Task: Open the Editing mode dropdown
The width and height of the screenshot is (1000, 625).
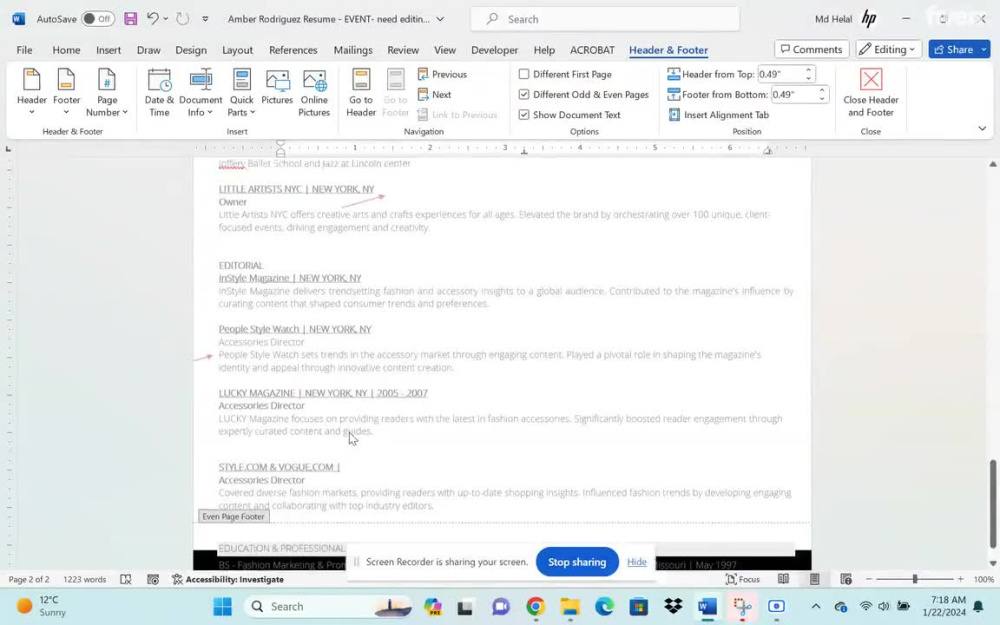Action: [888, 49]
